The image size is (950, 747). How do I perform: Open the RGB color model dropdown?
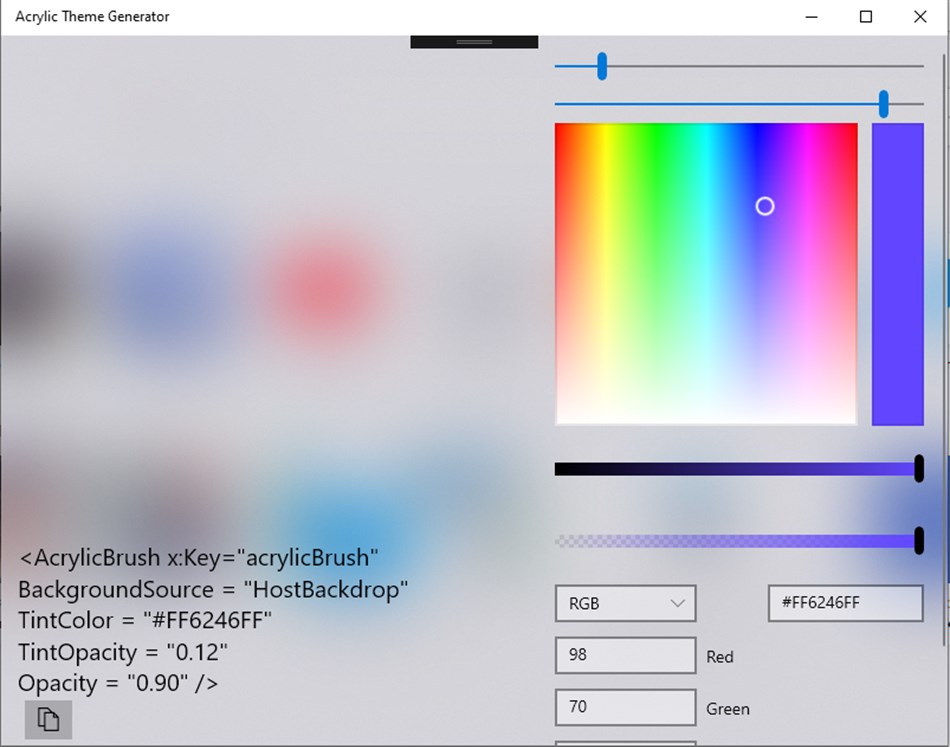coord(625,603)
